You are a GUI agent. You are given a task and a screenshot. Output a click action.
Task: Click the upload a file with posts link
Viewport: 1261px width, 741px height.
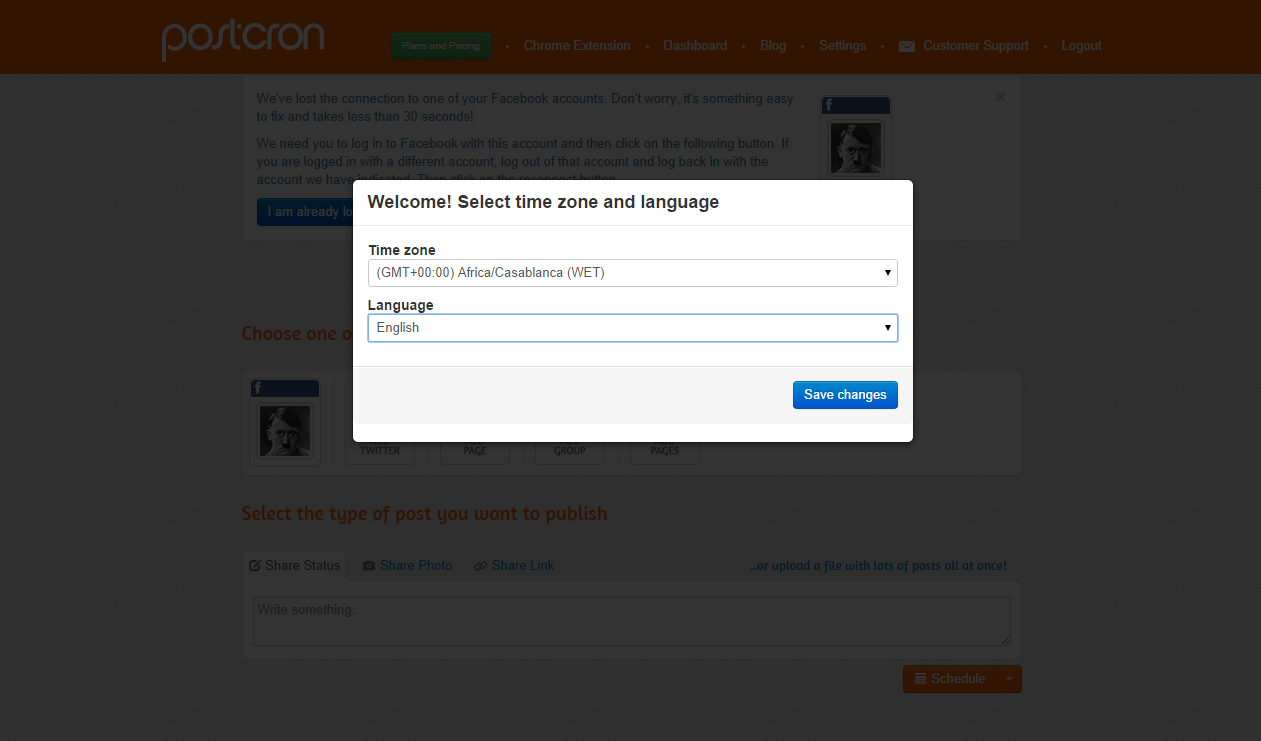pyautogui.click(x=878, y=566)
